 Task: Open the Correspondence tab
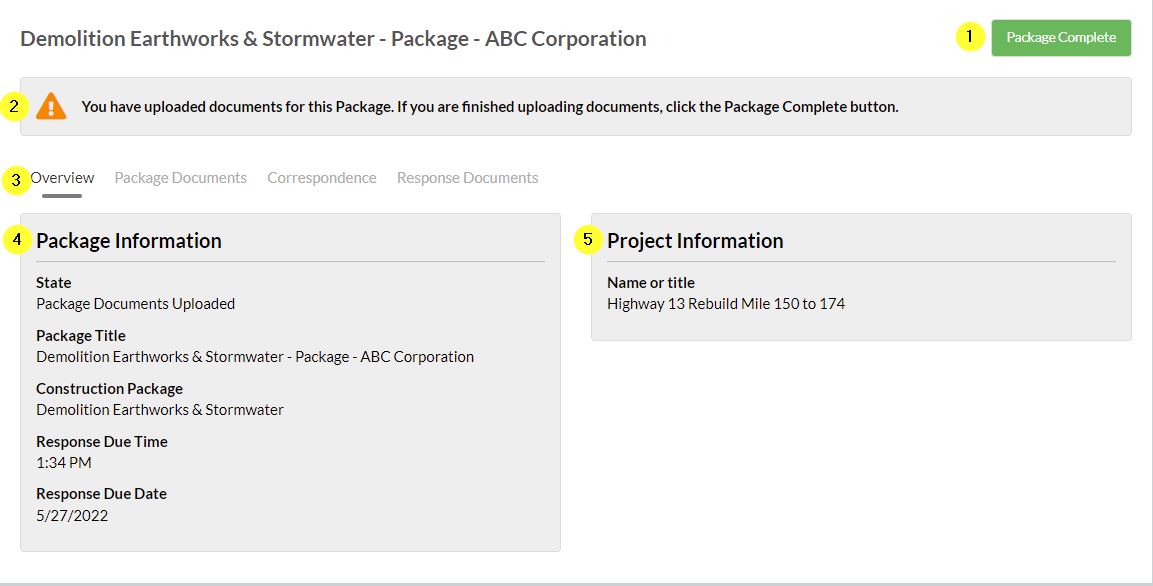(321, 177)
